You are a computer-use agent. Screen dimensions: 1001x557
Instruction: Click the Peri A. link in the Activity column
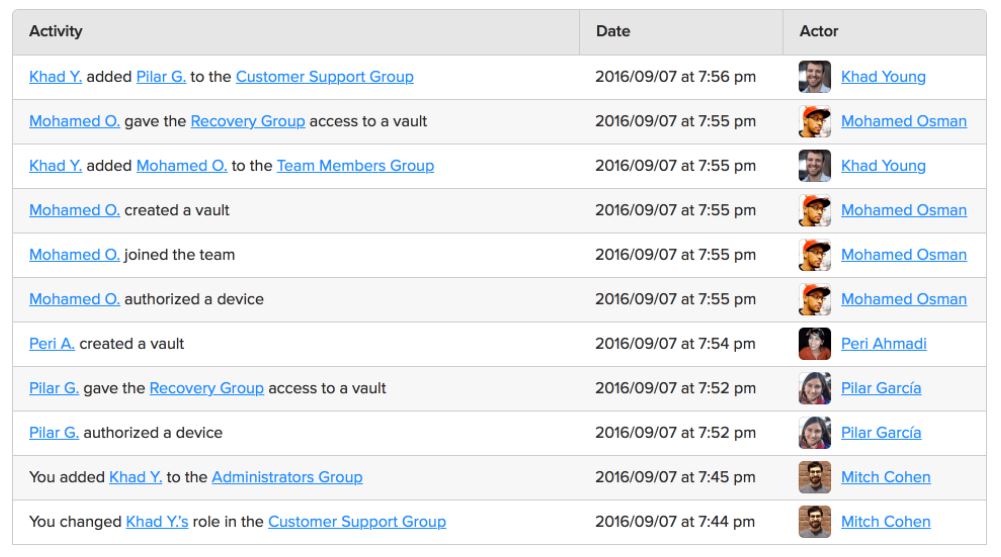point(52,344)
